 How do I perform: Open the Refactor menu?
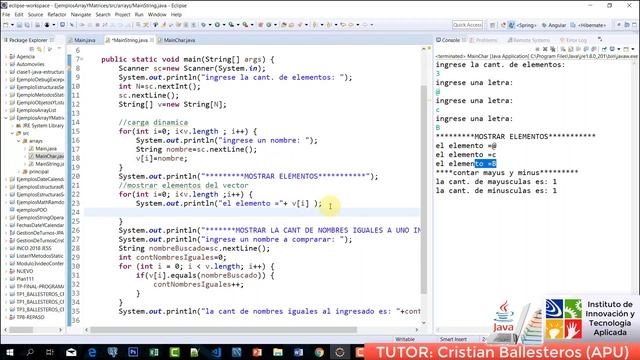point(57,14)
